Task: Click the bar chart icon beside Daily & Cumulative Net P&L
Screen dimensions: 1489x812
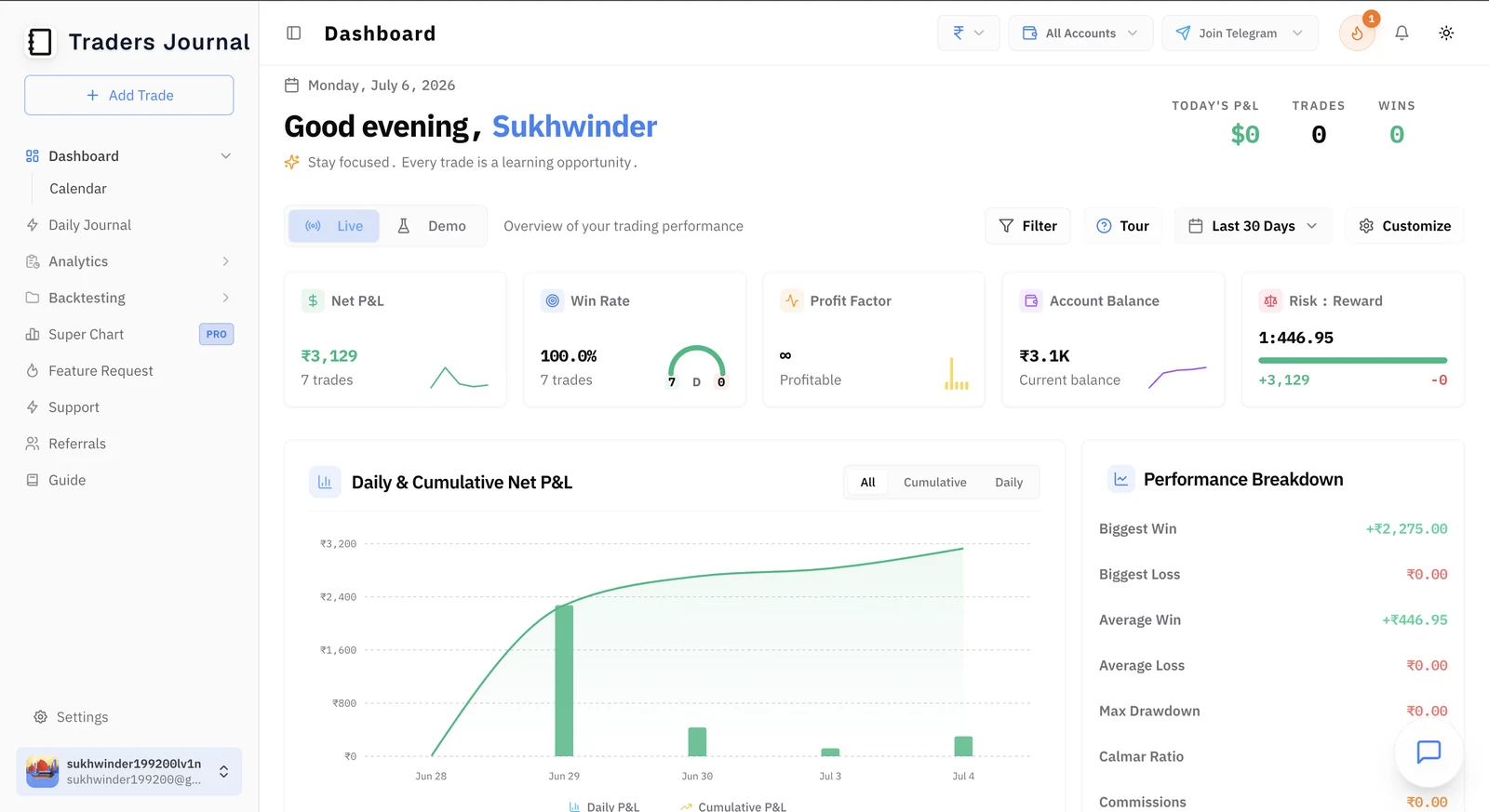Action: click(x=325, y=482)
